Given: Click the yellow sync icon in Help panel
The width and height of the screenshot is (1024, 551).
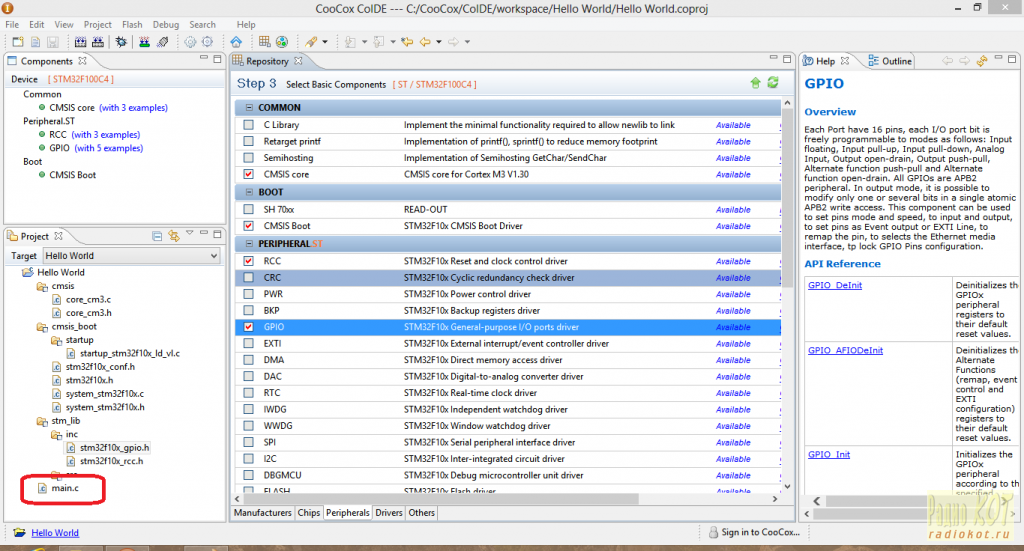Looking at the screenshot, I should (x=984, y=61).
